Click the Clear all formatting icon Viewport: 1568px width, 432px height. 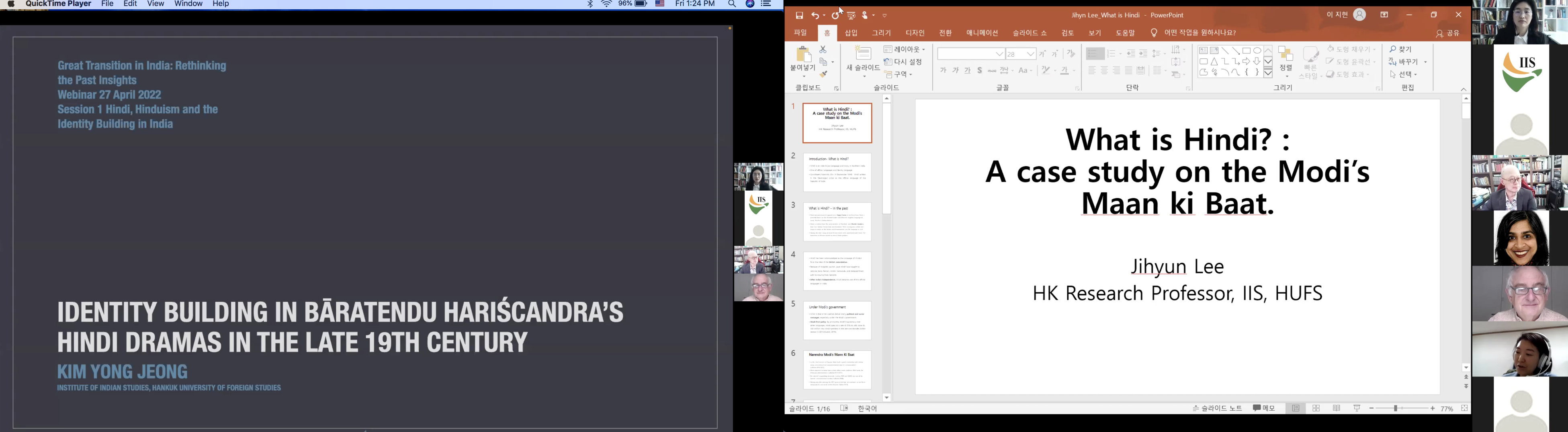1071,54
